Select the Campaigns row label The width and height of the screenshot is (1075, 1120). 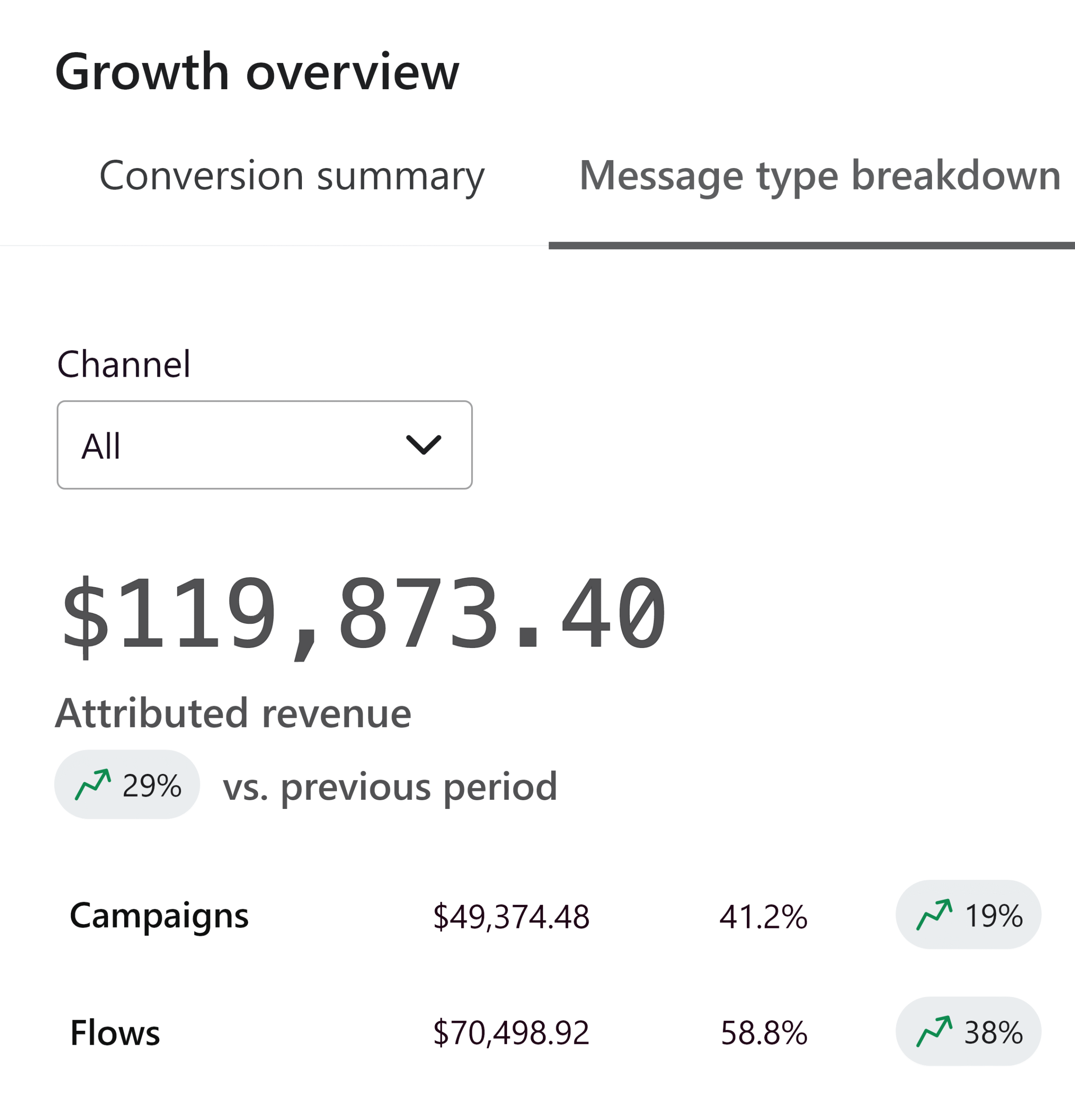[159, 915]
